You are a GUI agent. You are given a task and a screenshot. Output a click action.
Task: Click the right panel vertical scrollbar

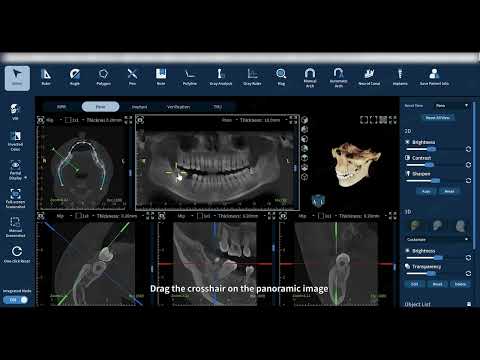(x=474, y=175)
